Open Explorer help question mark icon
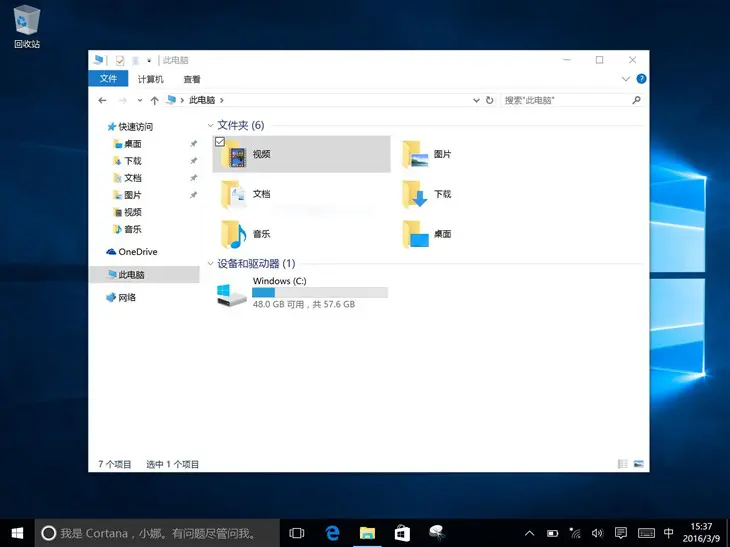The width and height of the screenshot is (730, 547). (x=641, y=79)
